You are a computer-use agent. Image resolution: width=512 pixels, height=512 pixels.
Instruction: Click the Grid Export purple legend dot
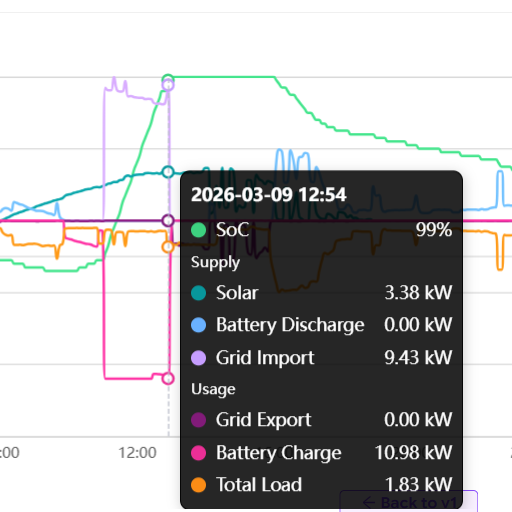tap(198, 420)
